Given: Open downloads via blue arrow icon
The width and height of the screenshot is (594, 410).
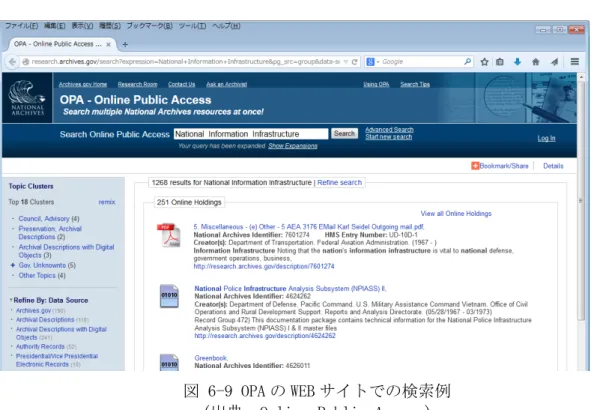Looking at the screenshot, I should click(517, 62).
